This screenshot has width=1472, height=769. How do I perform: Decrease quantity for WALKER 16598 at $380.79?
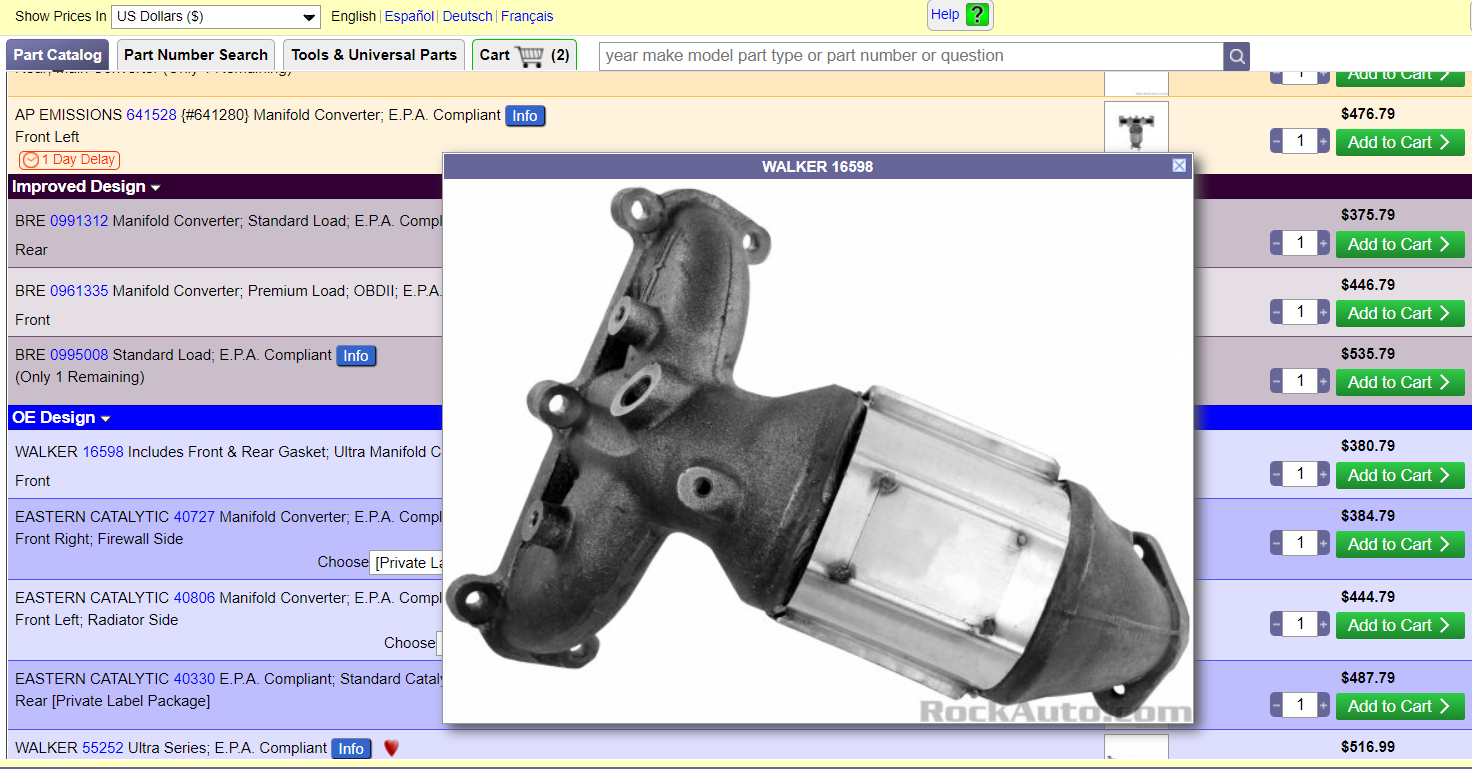click(x=1276, y=474)
